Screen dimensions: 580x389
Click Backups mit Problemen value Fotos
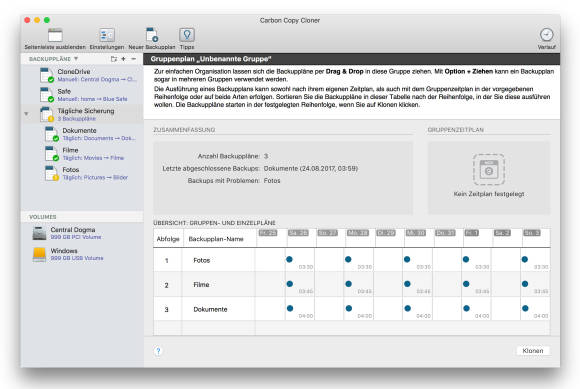tap(272, 180)
